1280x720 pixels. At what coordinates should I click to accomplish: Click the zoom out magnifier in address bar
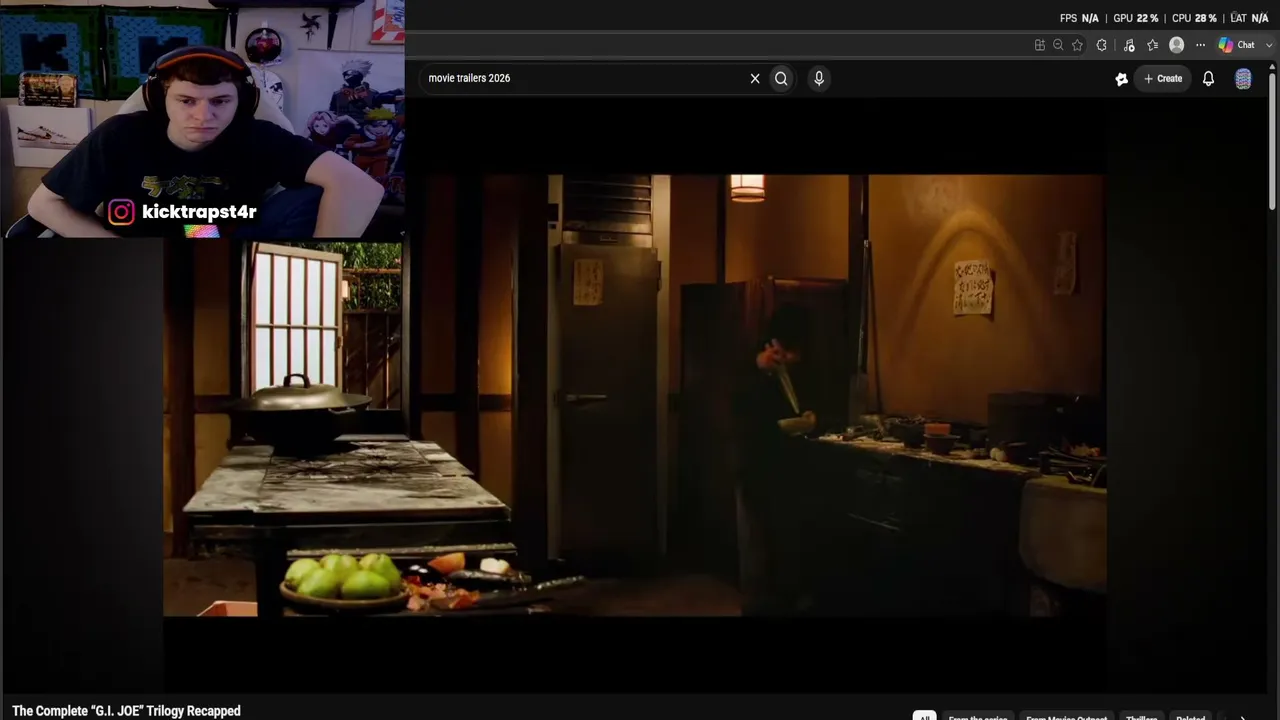tap(1058, 45)
